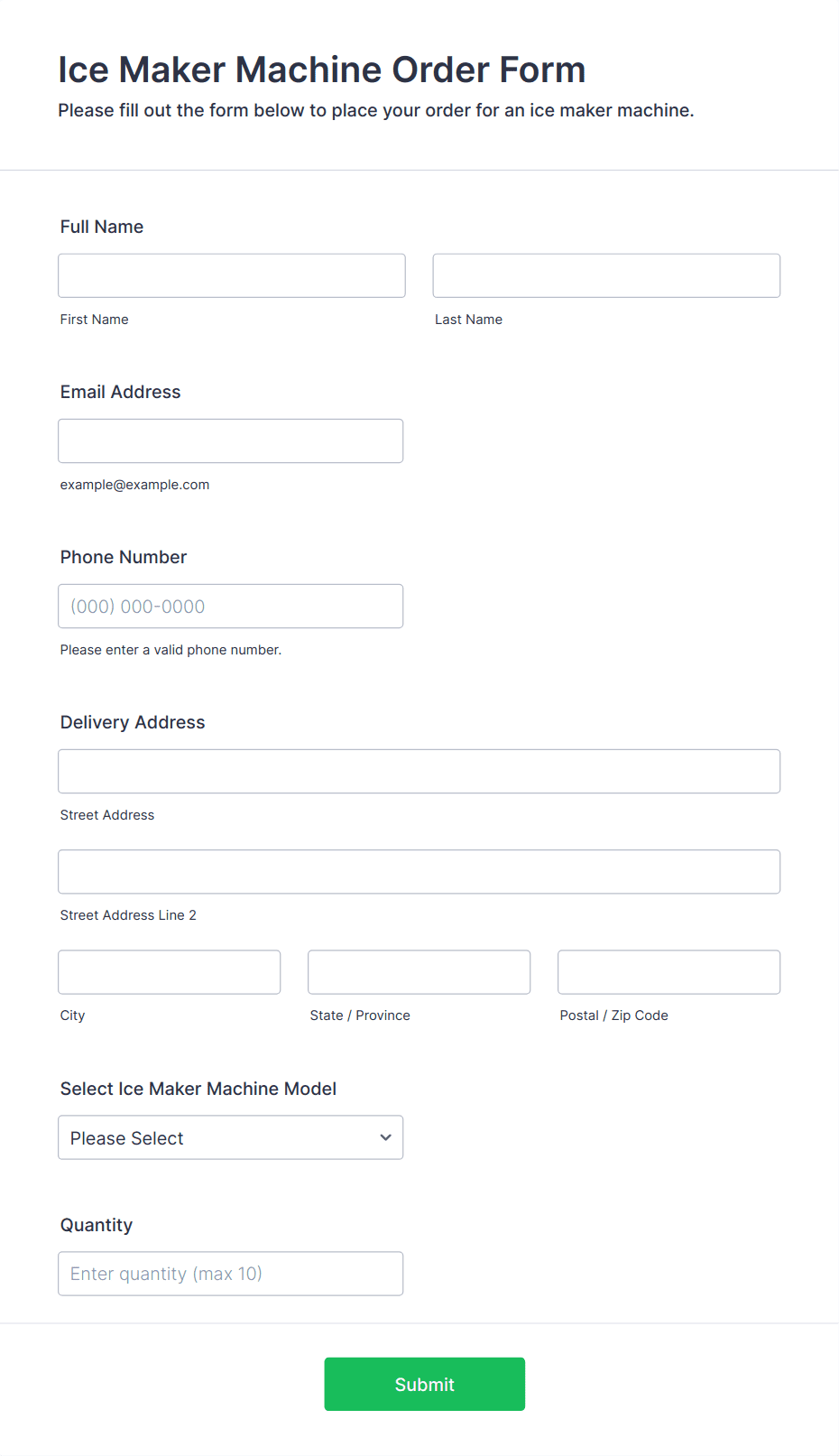This screenshot has height=1456, width=839.
Task: Click the Email Address label
Action: pos(121,392)
